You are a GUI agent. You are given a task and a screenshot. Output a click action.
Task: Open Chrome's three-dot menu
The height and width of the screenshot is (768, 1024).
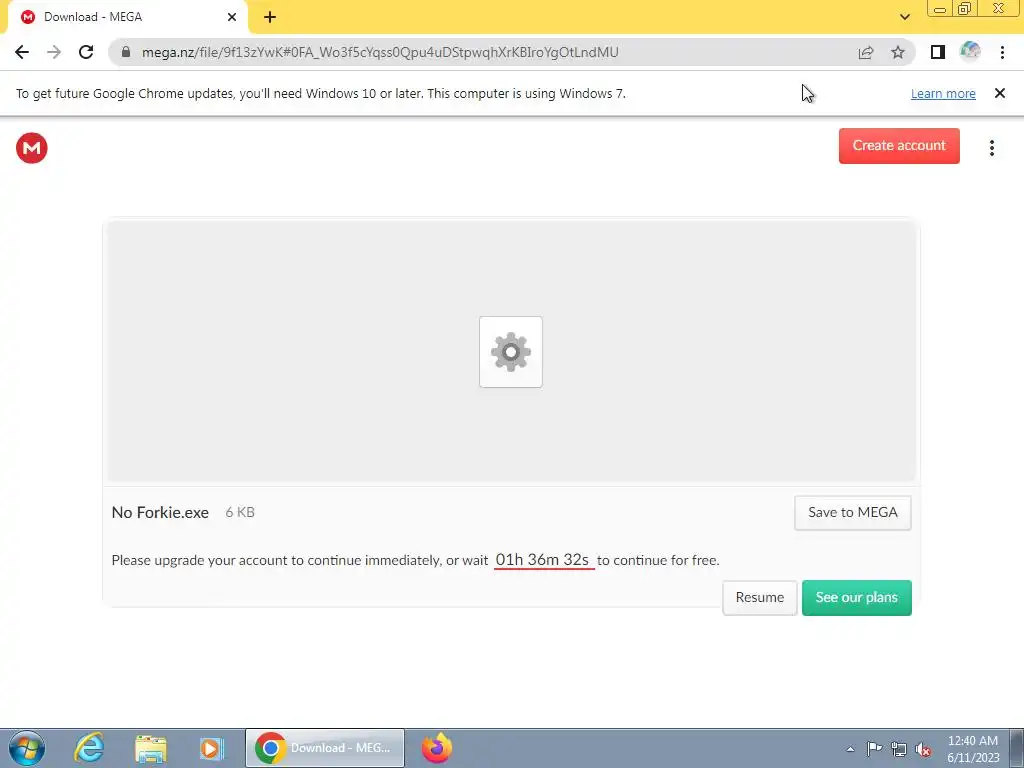pos(1002,52)
